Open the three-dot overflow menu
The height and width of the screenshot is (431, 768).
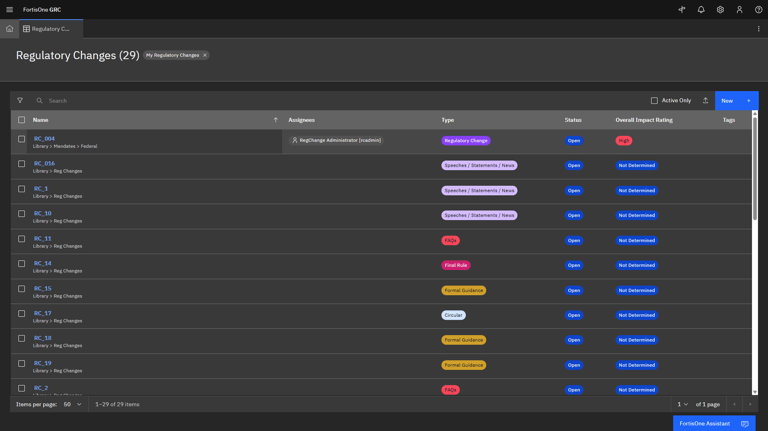coord(758,29)
